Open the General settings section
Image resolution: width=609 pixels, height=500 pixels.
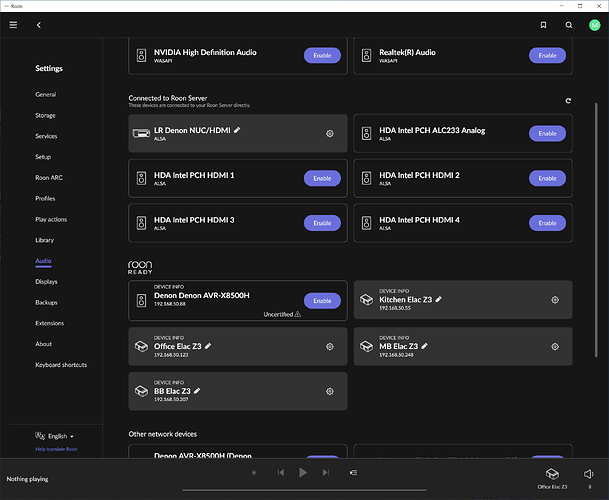[45, 94]
